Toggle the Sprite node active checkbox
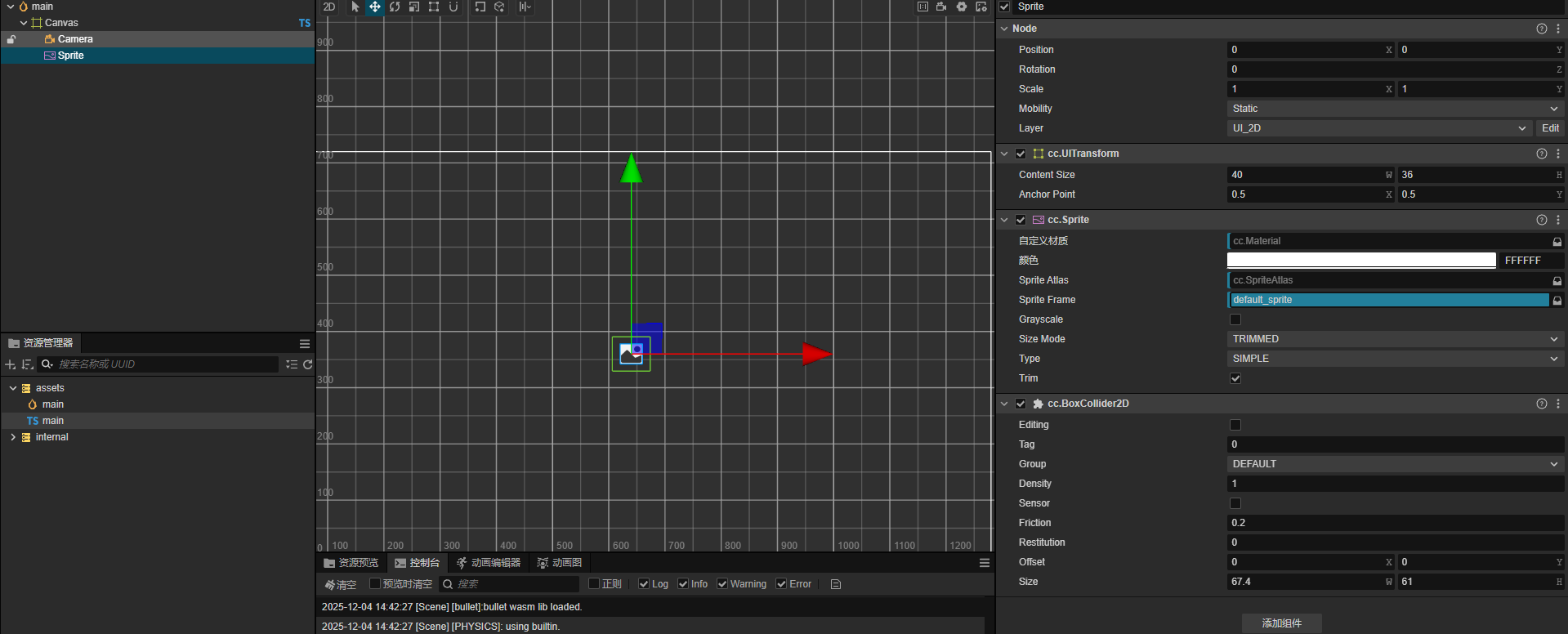The image size is (1568, 634). pos(1004,7)
